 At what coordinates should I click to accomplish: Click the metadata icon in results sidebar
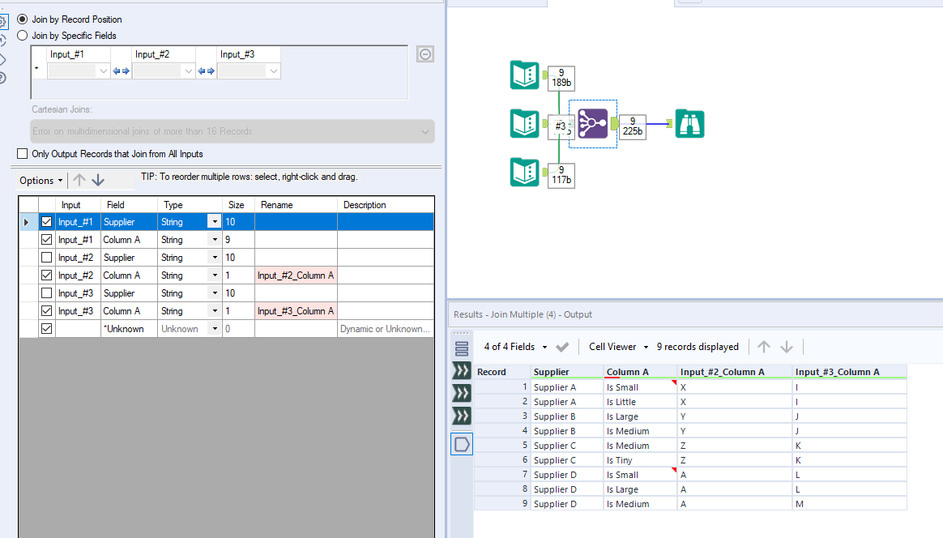point(462,444)
